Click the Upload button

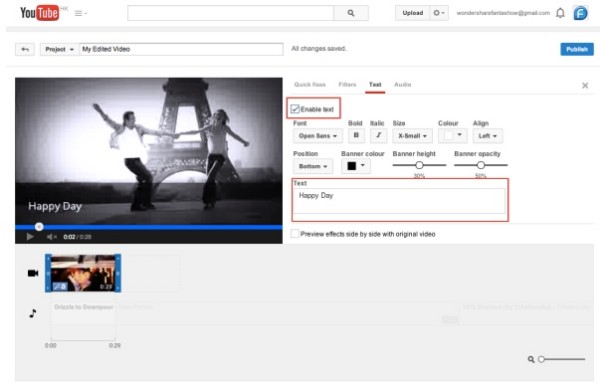click(x=412, y=13)
